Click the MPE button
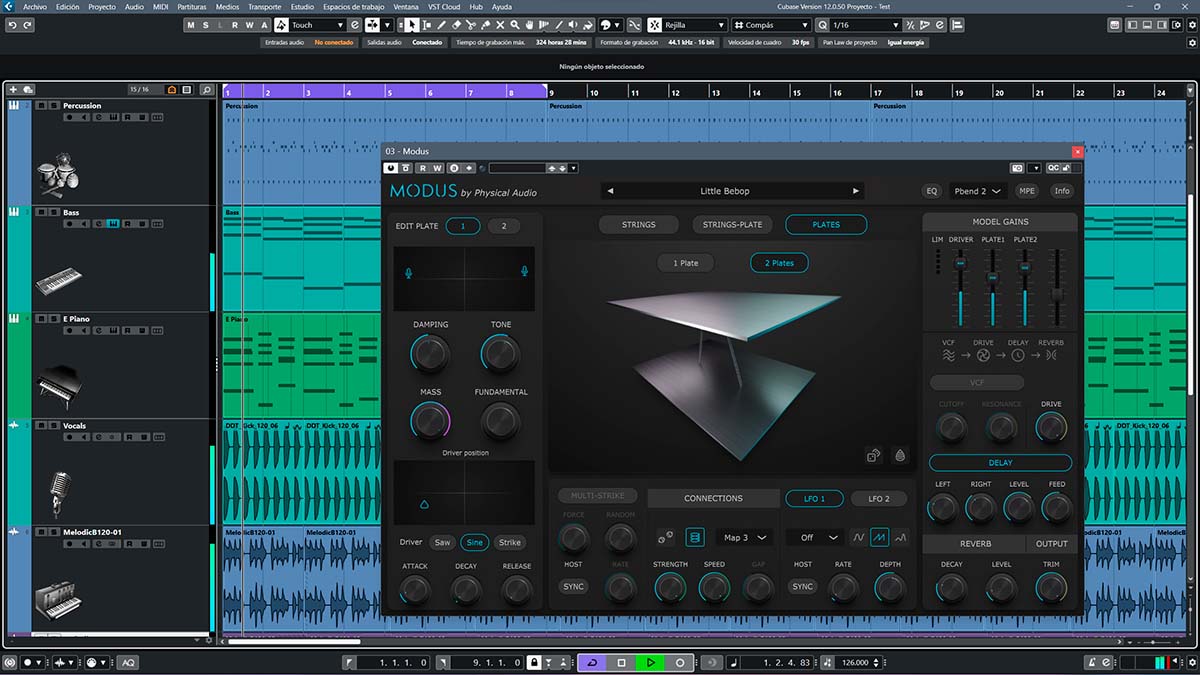Viewport: 1200px width, 675px height. pos(1026,191)
